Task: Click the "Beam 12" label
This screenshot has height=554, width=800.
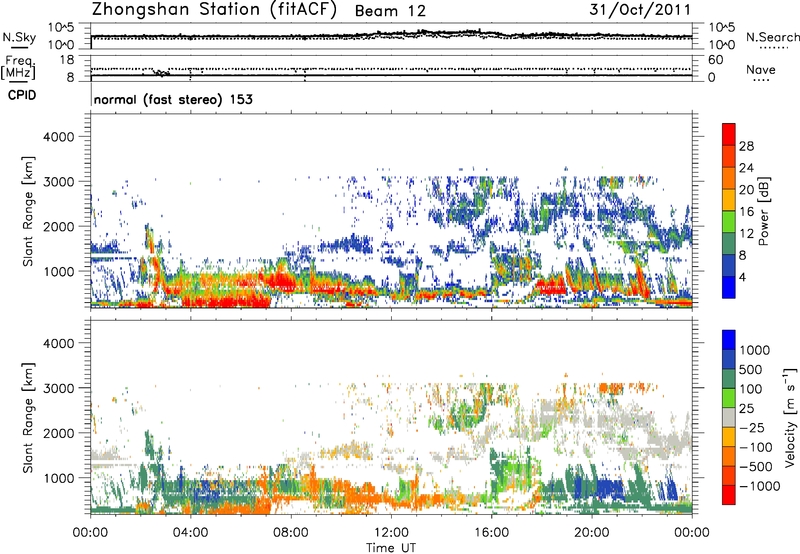Action: click(x=390, y=11)
